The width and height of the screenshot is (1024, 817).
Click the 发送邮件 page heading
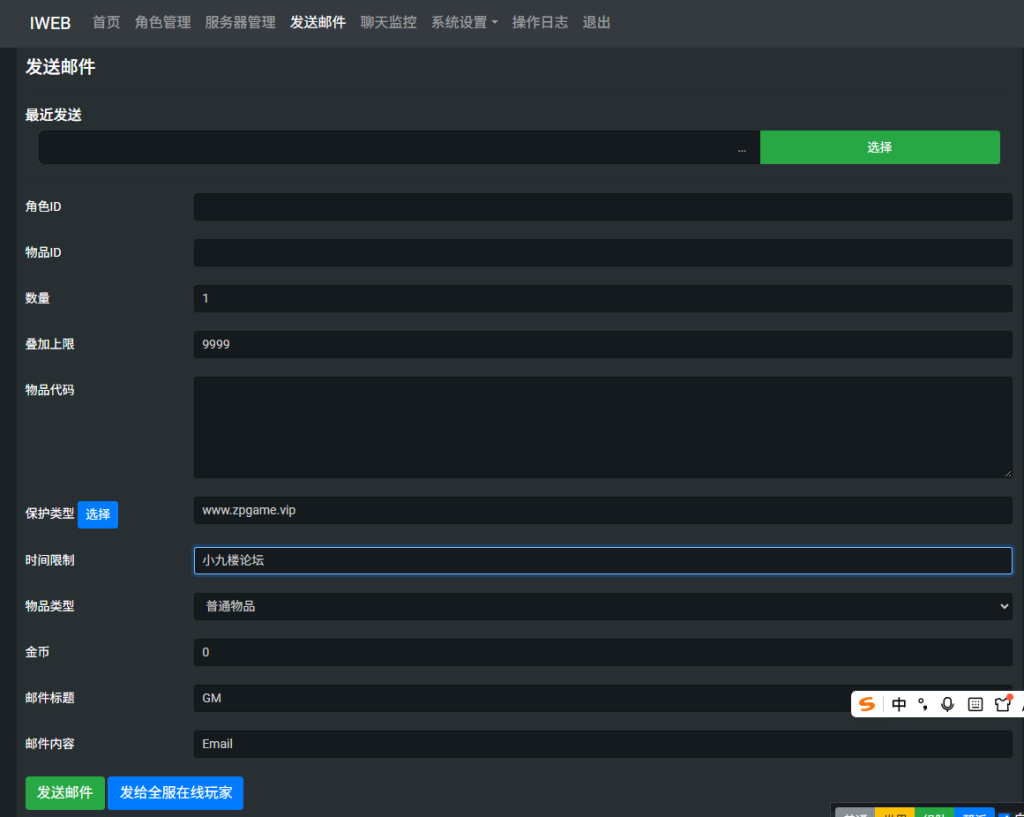(x=60, y=67)
